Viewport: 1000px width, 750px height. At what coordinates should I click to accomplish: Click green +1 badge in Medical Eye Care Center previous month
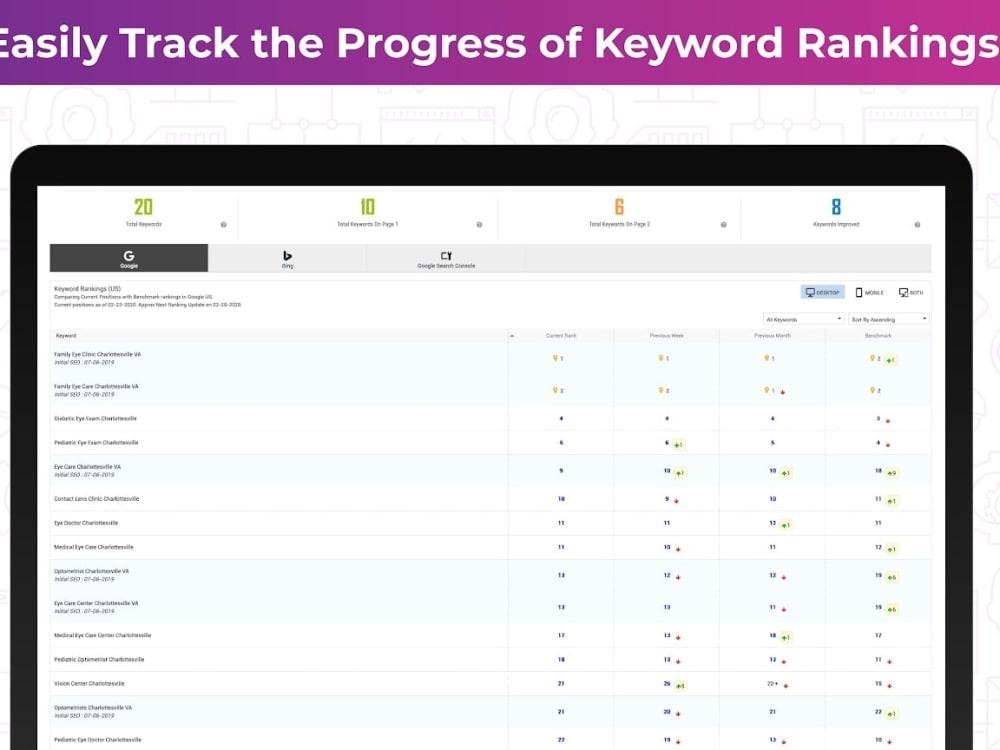[x=786, y=637]
